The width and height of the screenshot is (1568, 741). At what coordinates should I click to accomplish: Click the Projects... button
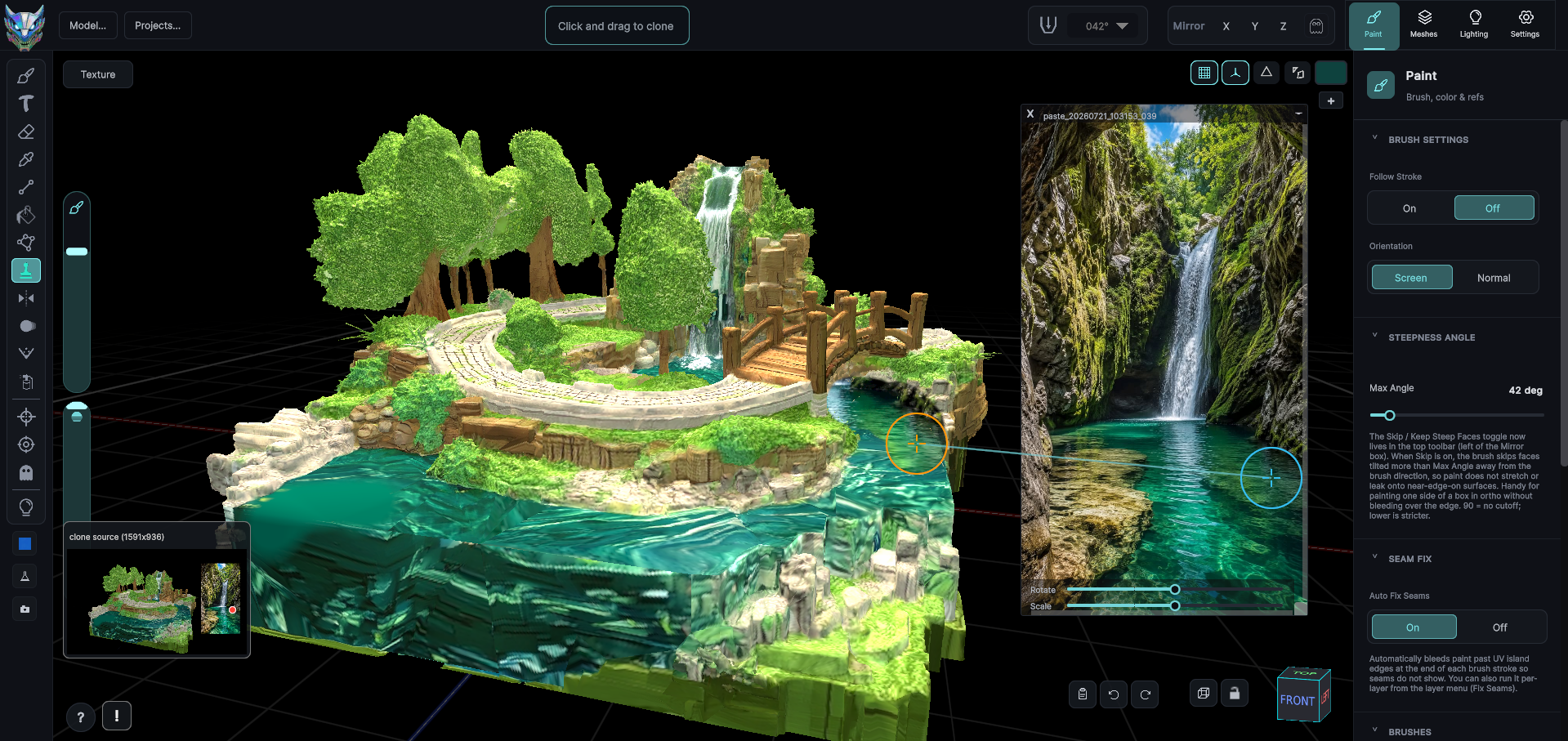(x=158, y=25)
